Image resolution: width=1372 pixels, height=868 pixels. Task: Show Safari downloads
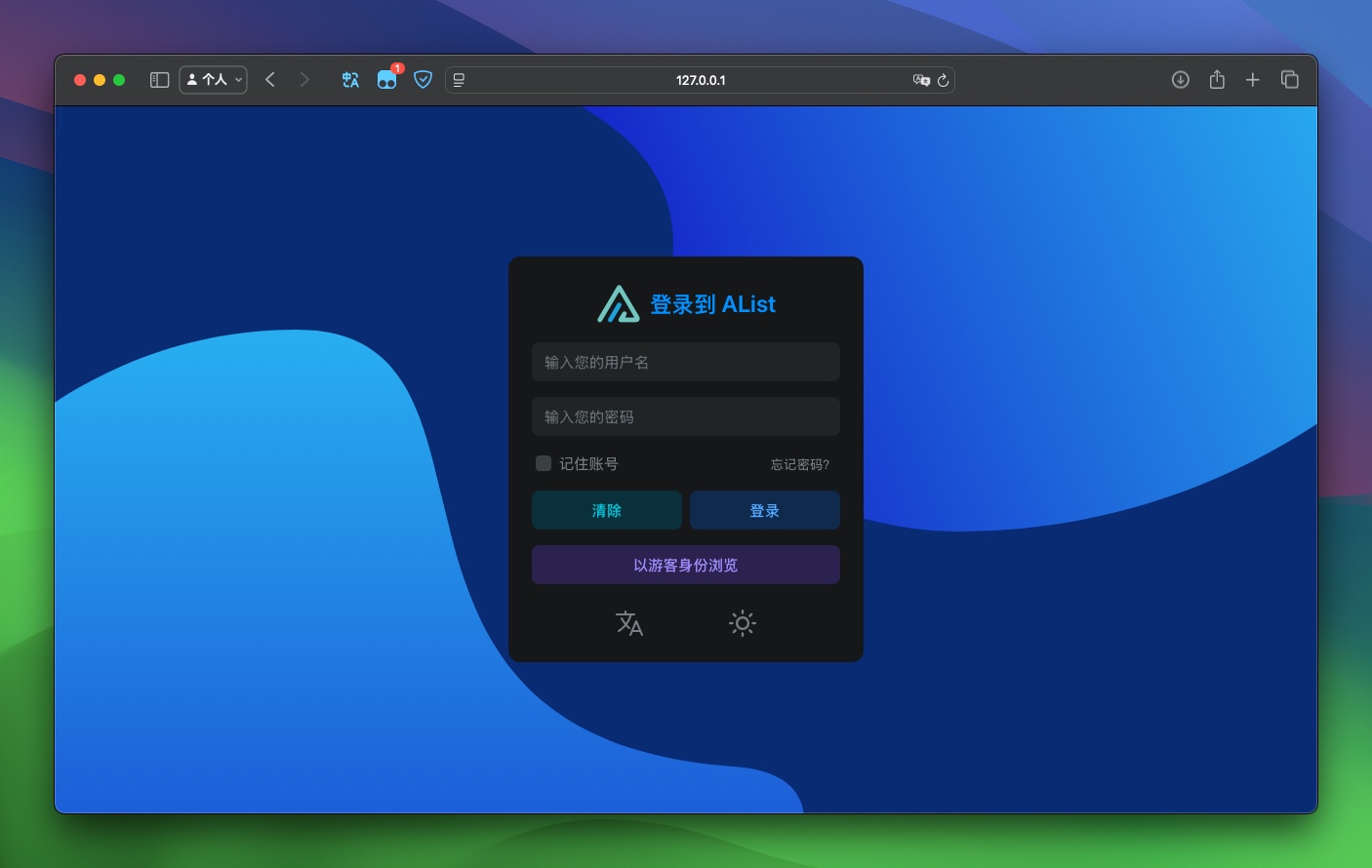1181,80
